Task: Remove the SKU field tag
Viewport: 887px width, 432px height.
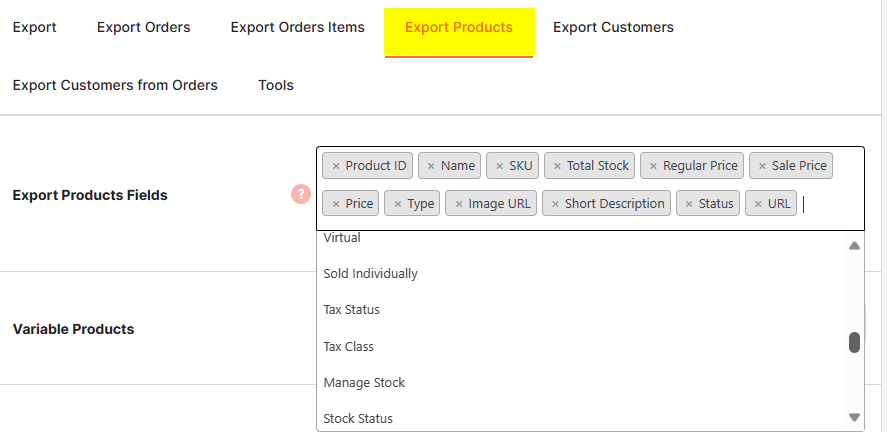Action: click(x=499, y=166)
